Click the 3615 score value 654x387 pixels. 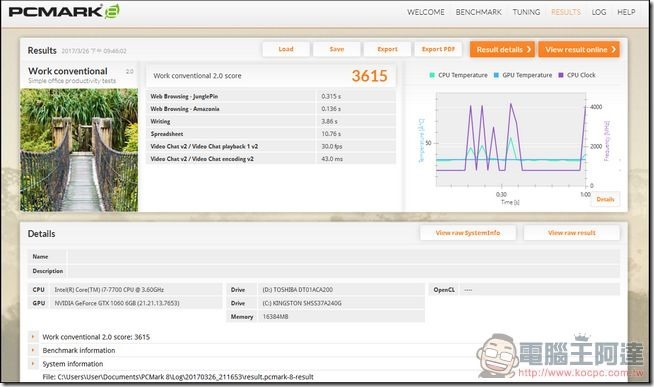click(x=370, y=76)
